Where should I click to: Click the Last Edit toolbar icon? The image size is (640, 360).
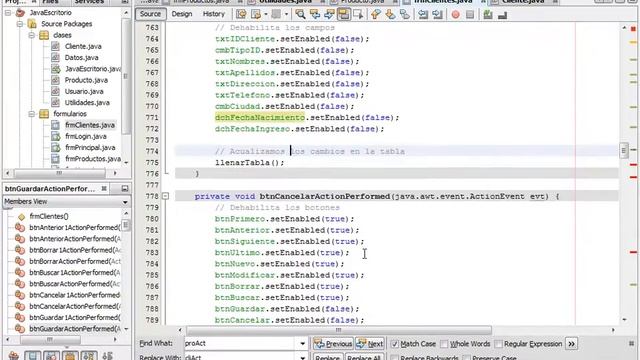[241, 15]
